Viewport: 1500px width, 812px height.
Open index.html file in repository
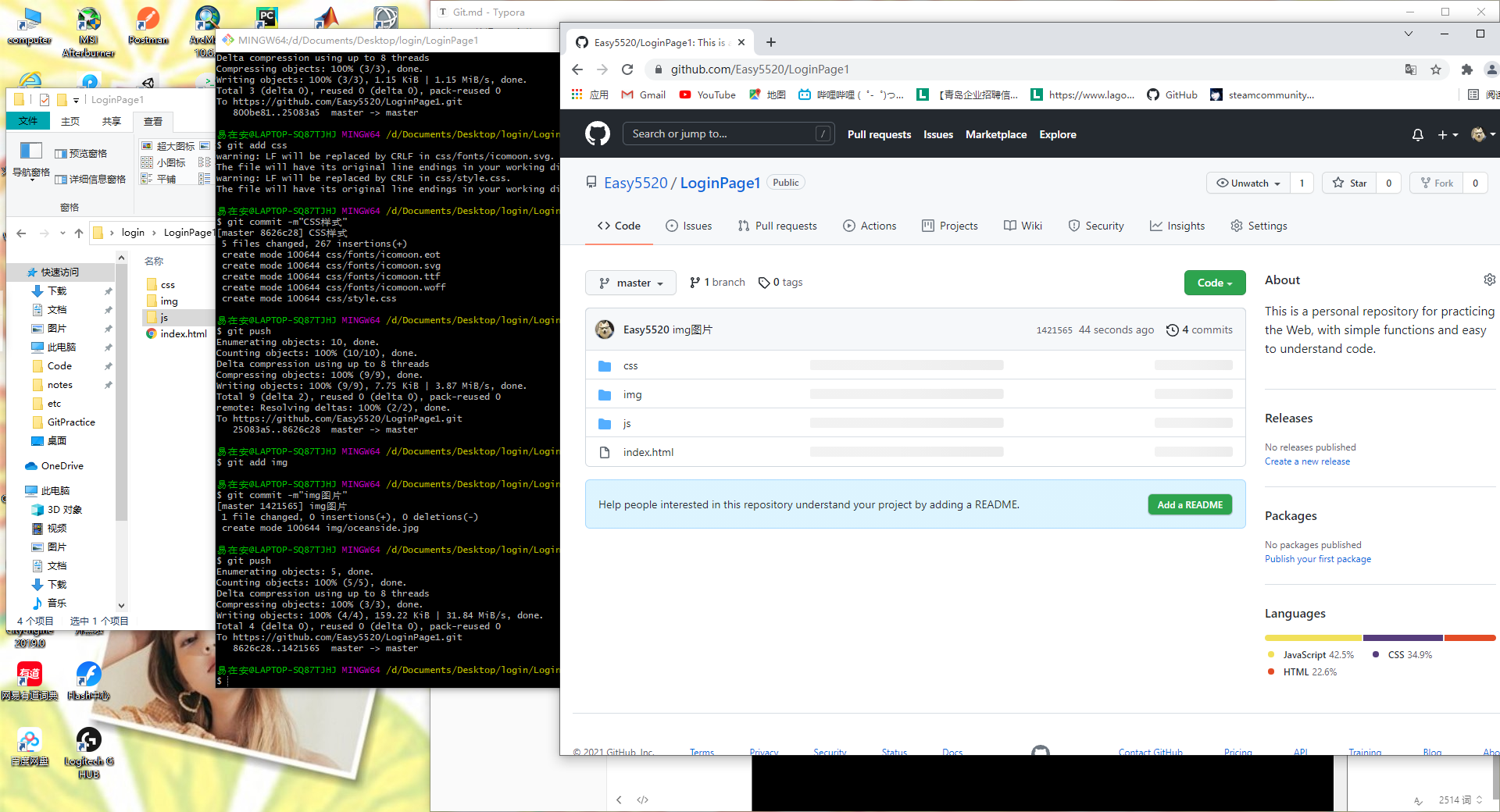pyautogui.click(x=648, y=452)
